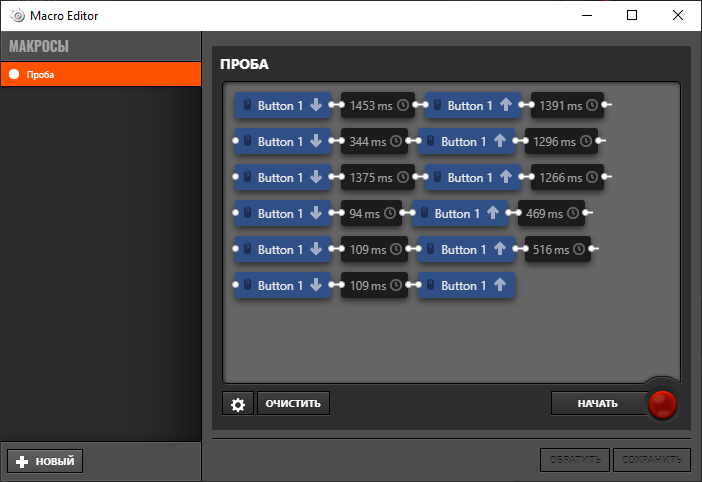This screenshot has width=702, height=482.
Task: Click up arrow on last Button 1 block
Action: [500, 285]
